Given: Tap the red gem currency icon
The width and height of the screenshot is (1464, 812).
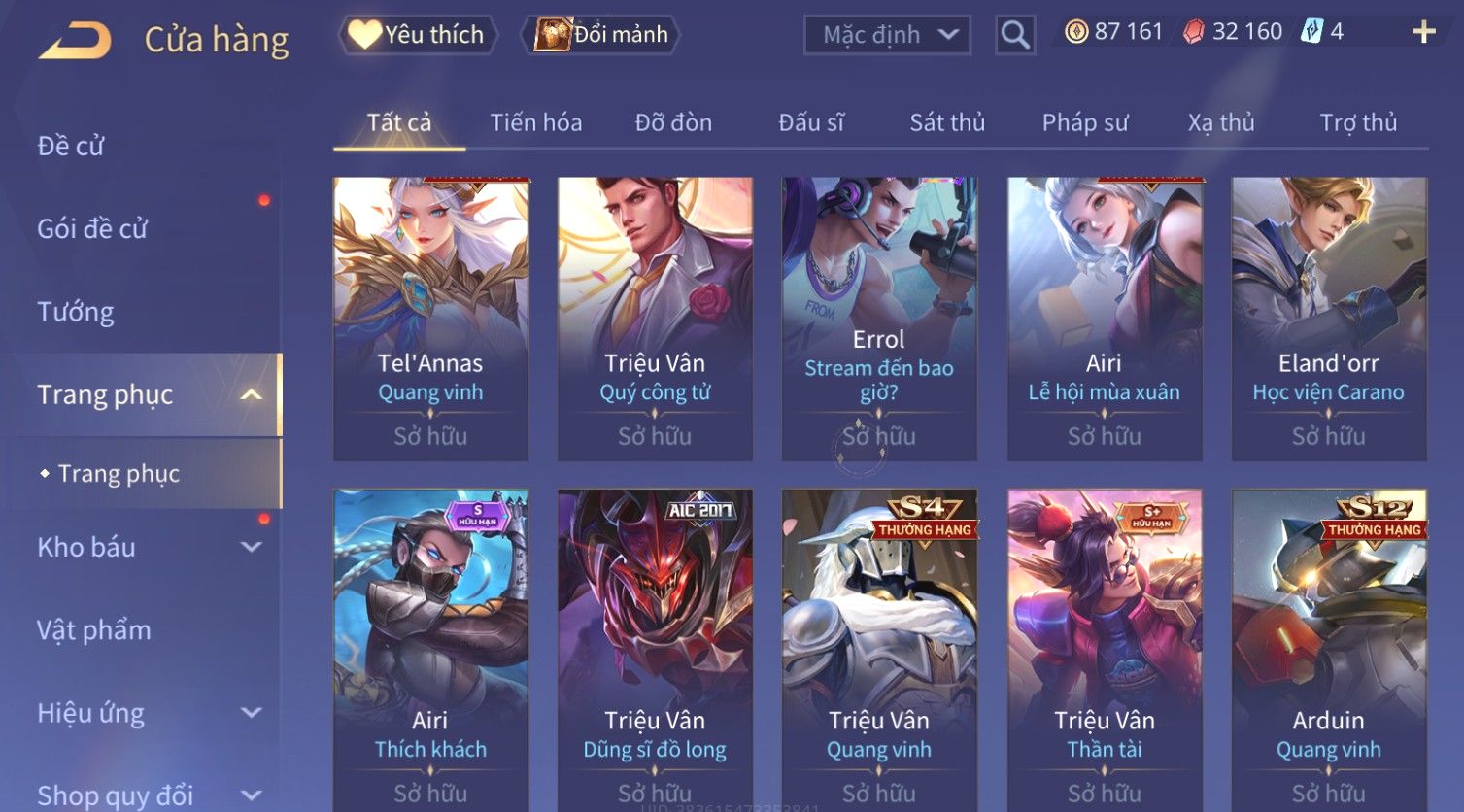Looking at the screenshot, I should click(1194, 32).
